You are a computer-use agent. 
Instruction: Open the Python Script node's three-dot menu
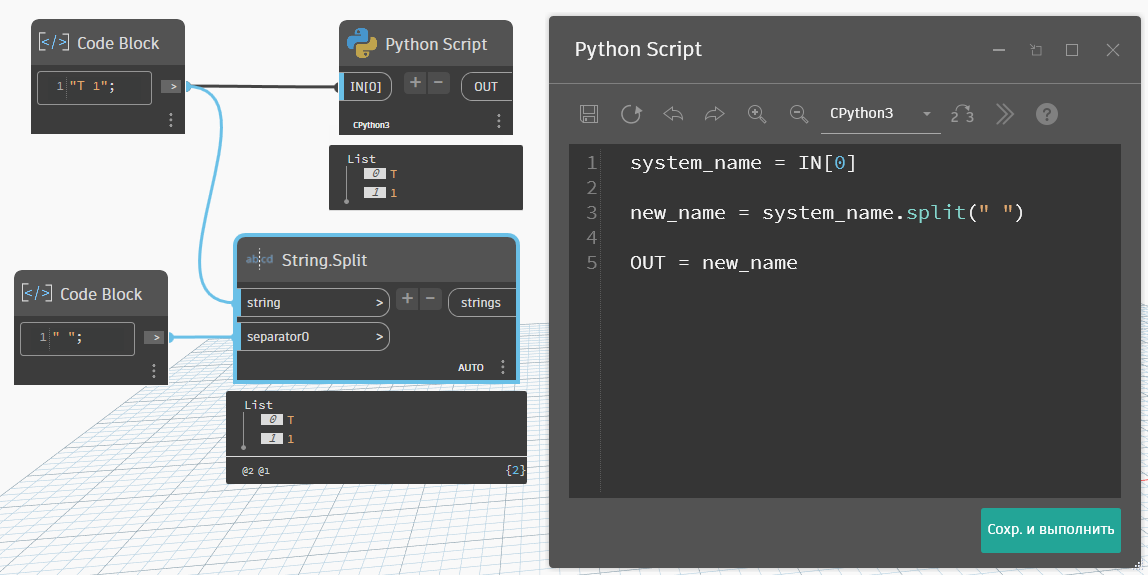[x=499, y=120]
